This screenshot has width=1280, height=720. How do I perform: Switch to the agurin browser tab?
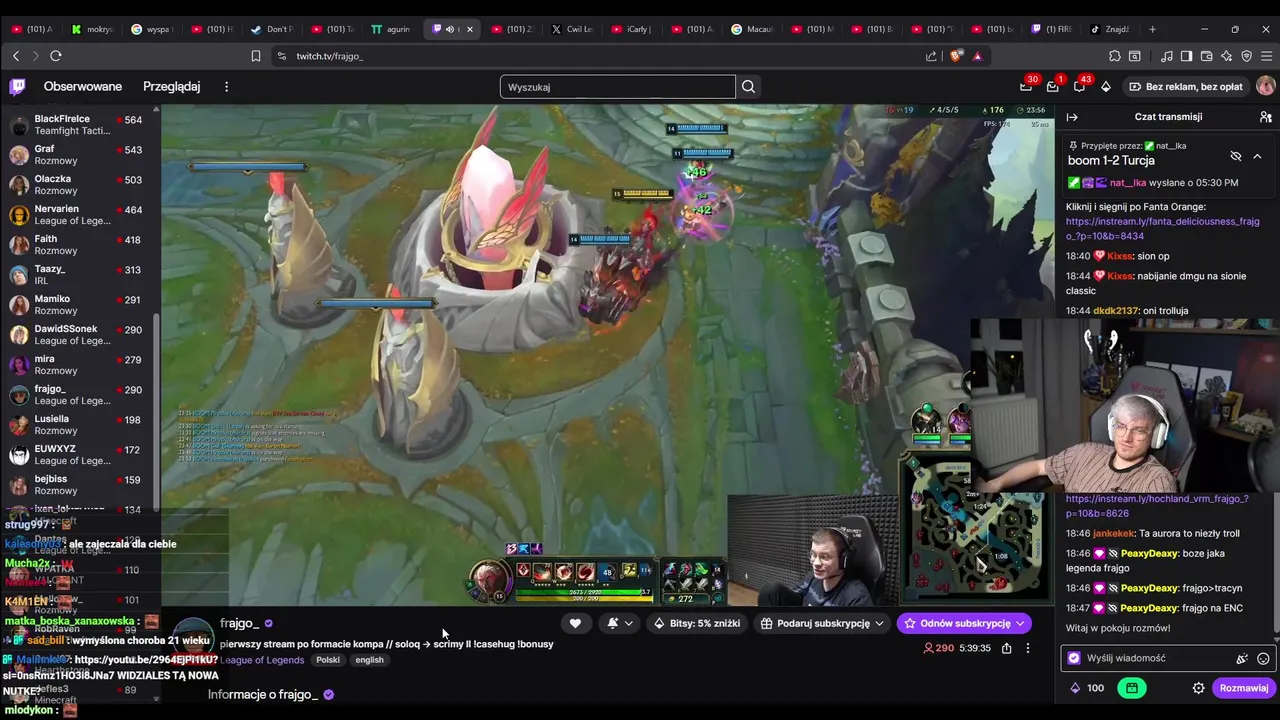pos(391,29)
